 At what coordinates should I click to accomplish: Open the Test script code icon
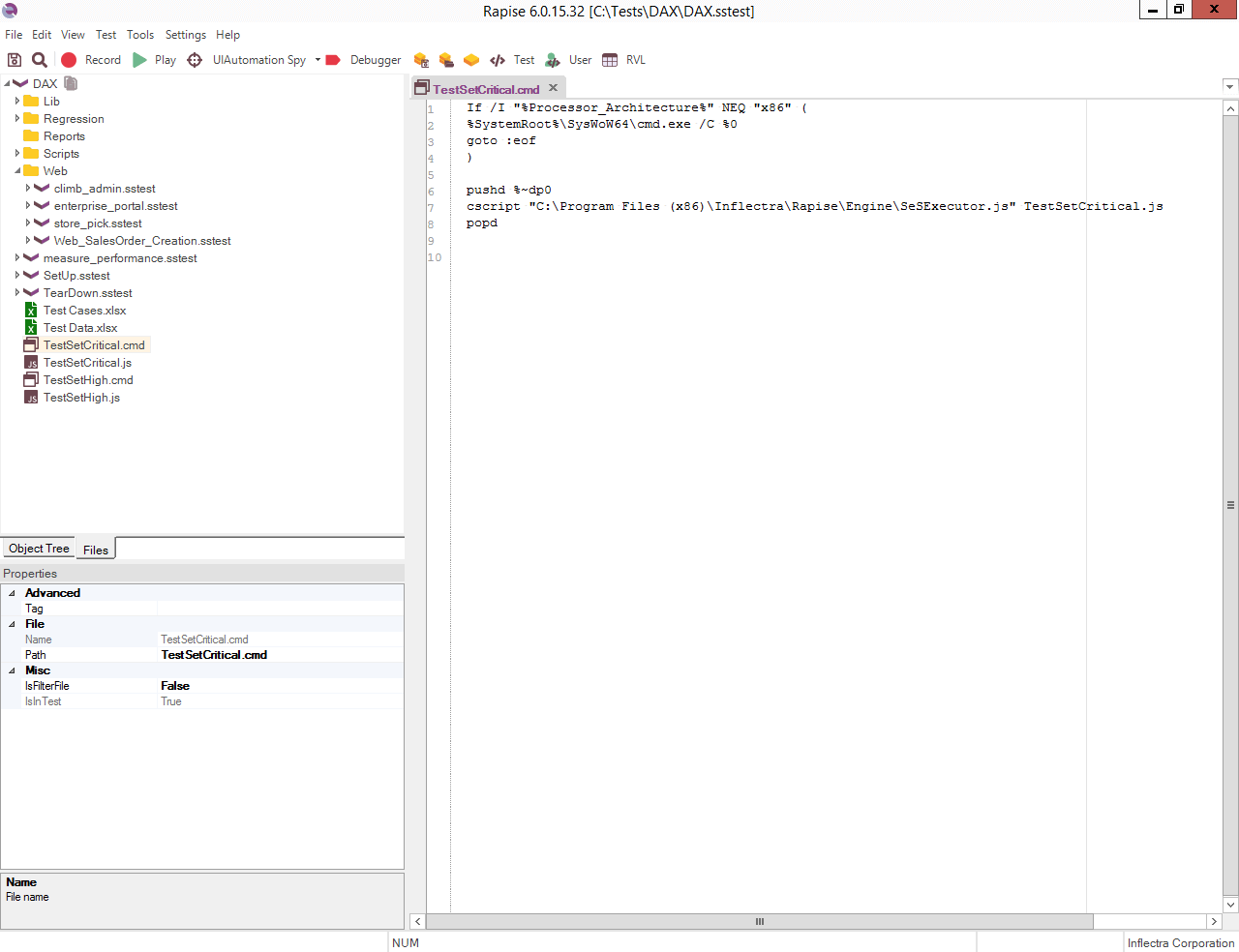(x=498, y=60)
